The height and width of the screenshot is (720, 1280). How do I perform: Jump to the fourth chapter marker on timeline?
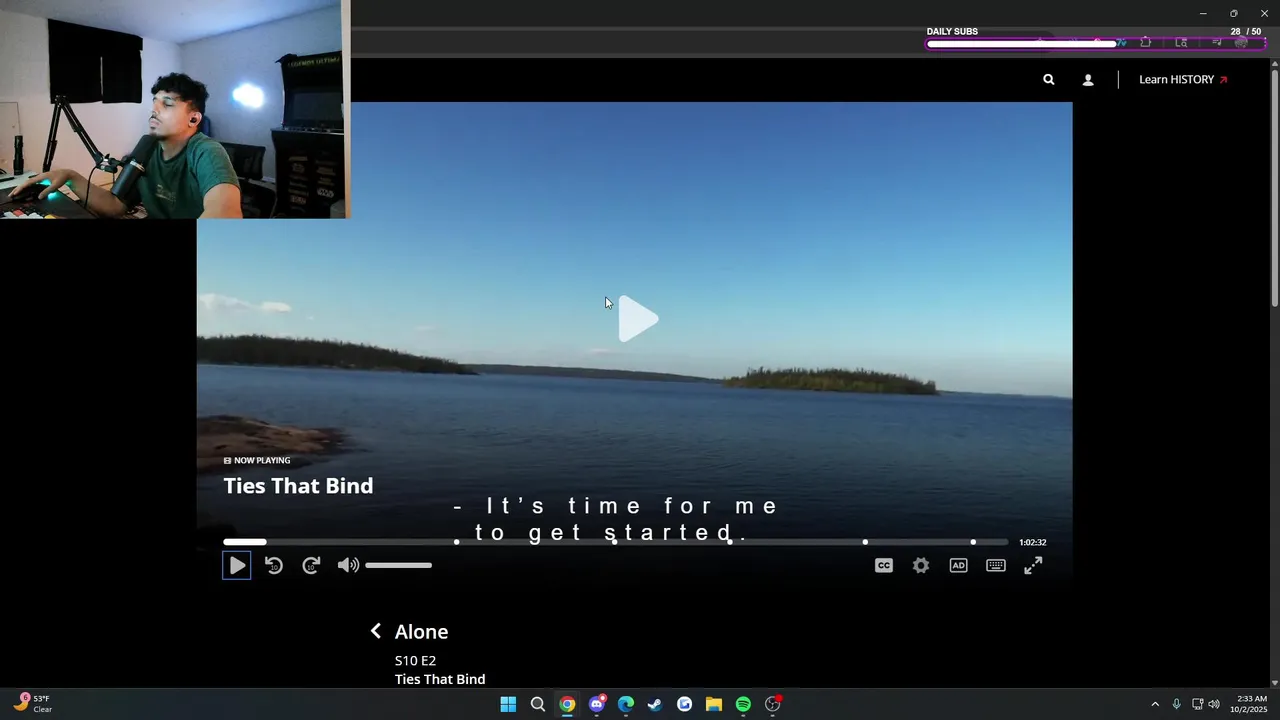[x=865, y=542]
